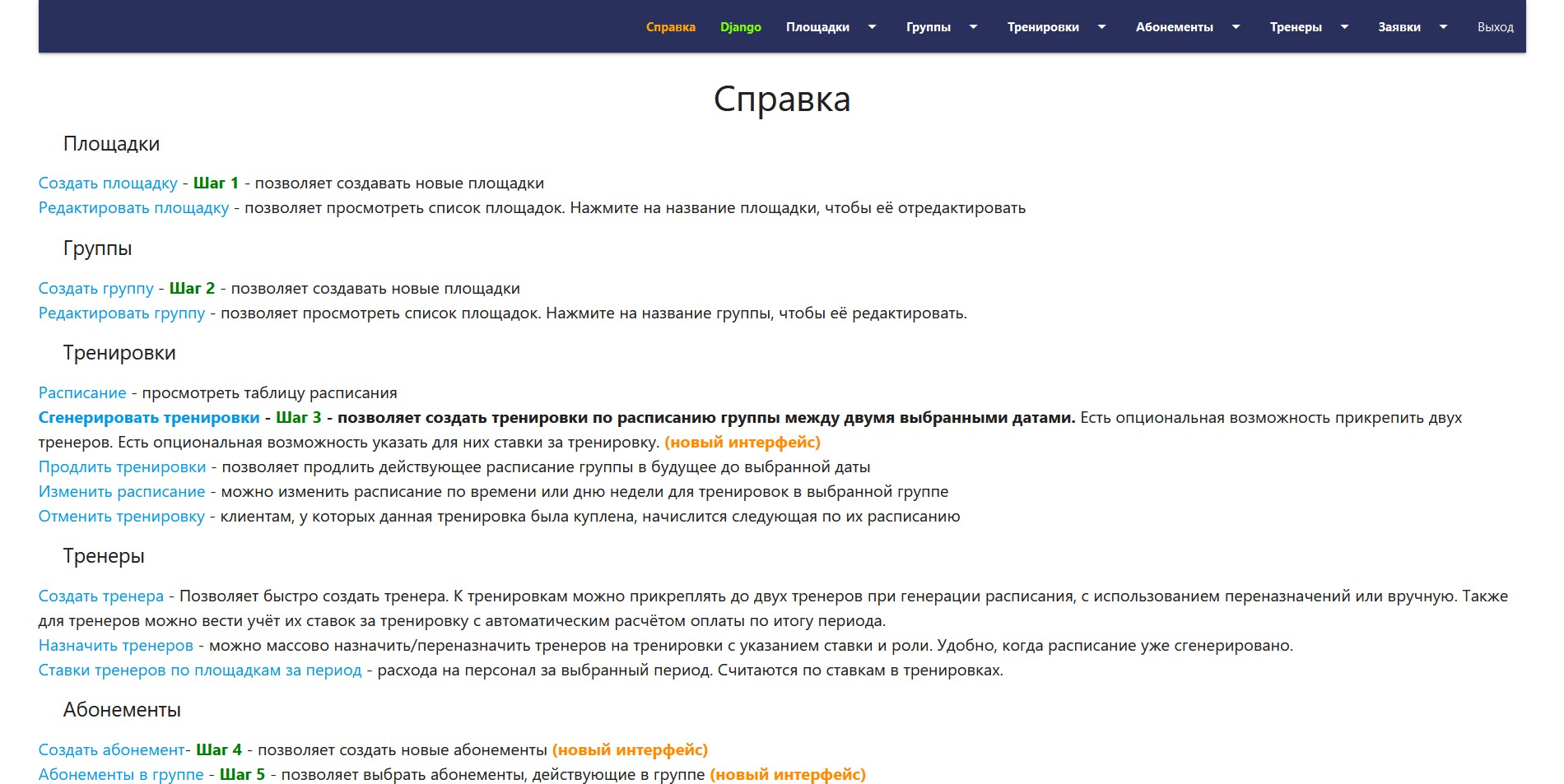The image size is (1564, 784).
Task: Expand the Тренировки dropdown menu
Action: [1055, 27]
